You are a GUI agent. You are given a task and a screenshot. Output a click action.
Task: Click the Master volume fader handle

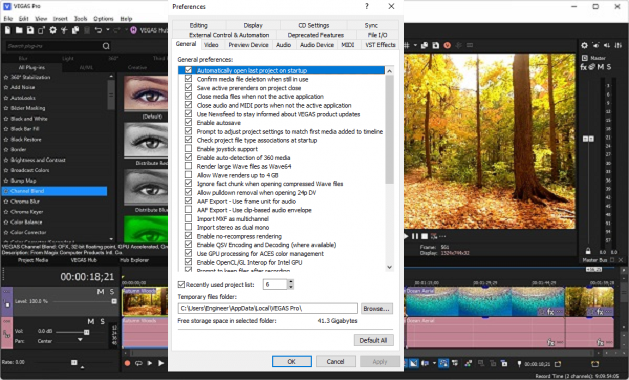coord(588,138)
